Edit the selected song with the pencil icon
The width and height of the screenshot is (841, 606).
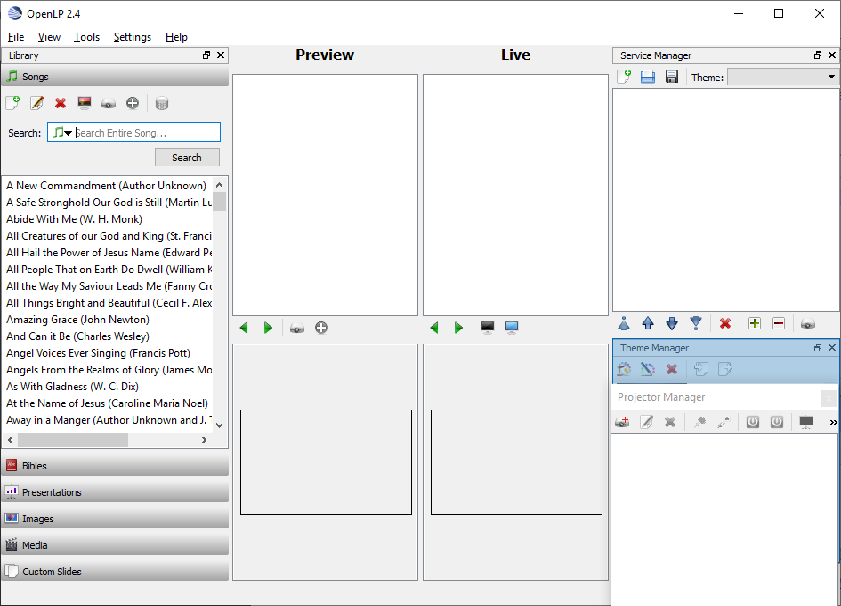click(36, 102)
